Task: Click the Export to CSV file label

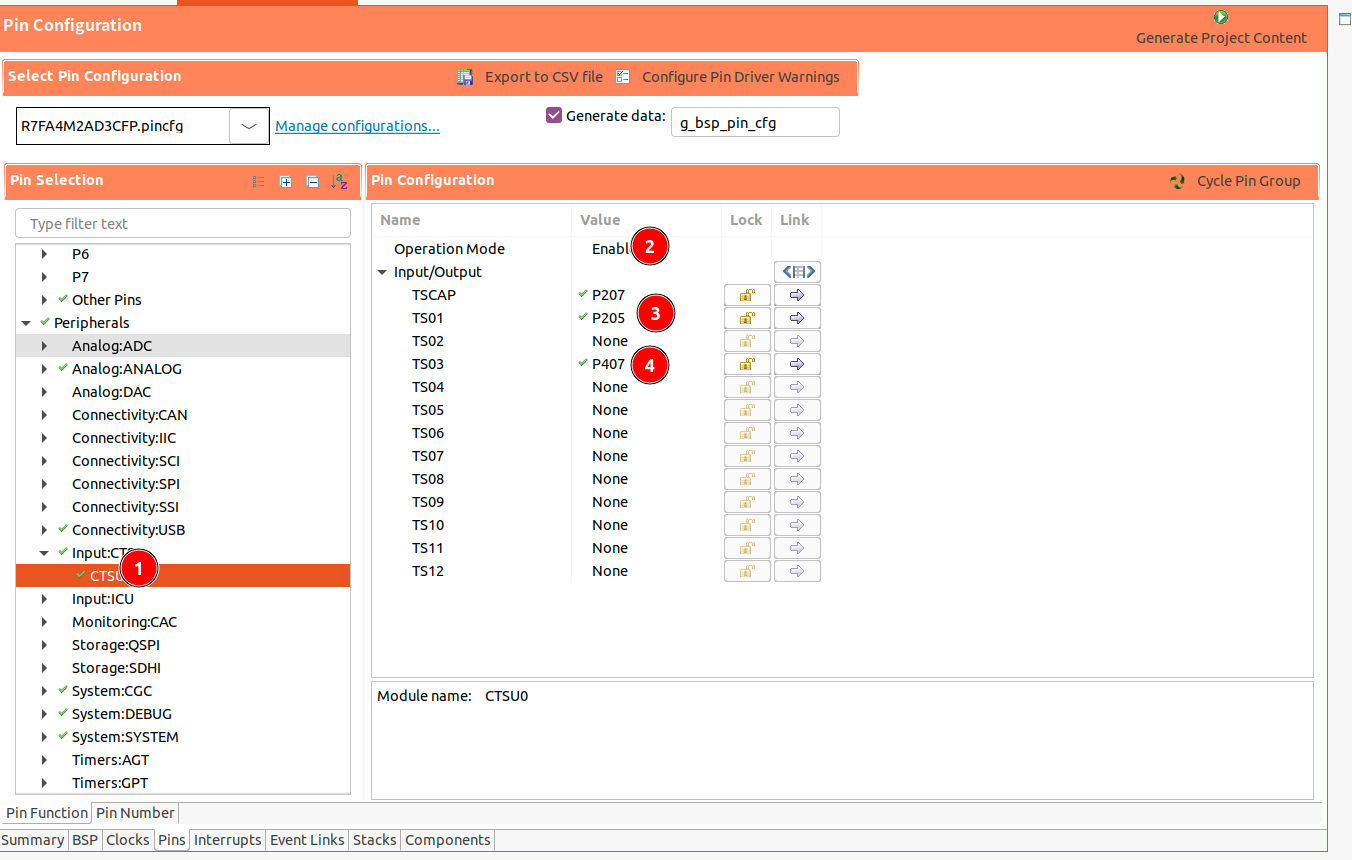Action: pyautogui.click(x=544, y=77)
